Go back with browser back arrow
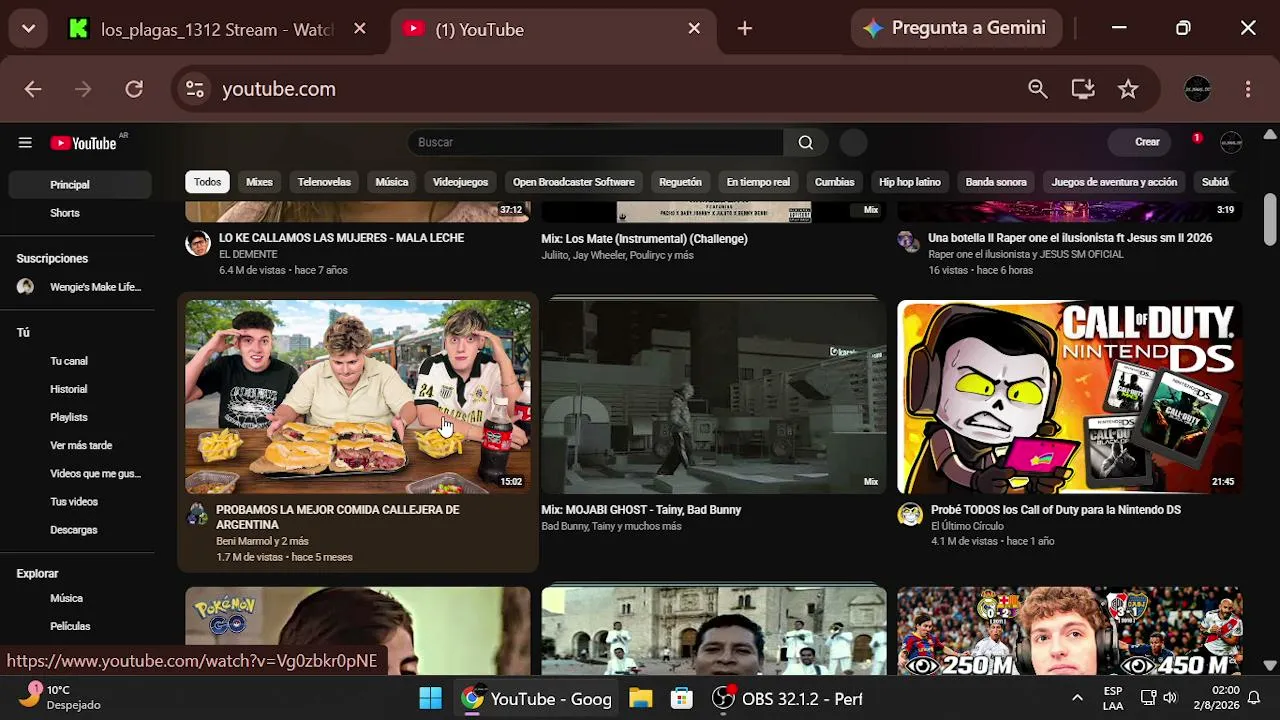Screen dimensions: 1280x720 [x=33, y=89]
